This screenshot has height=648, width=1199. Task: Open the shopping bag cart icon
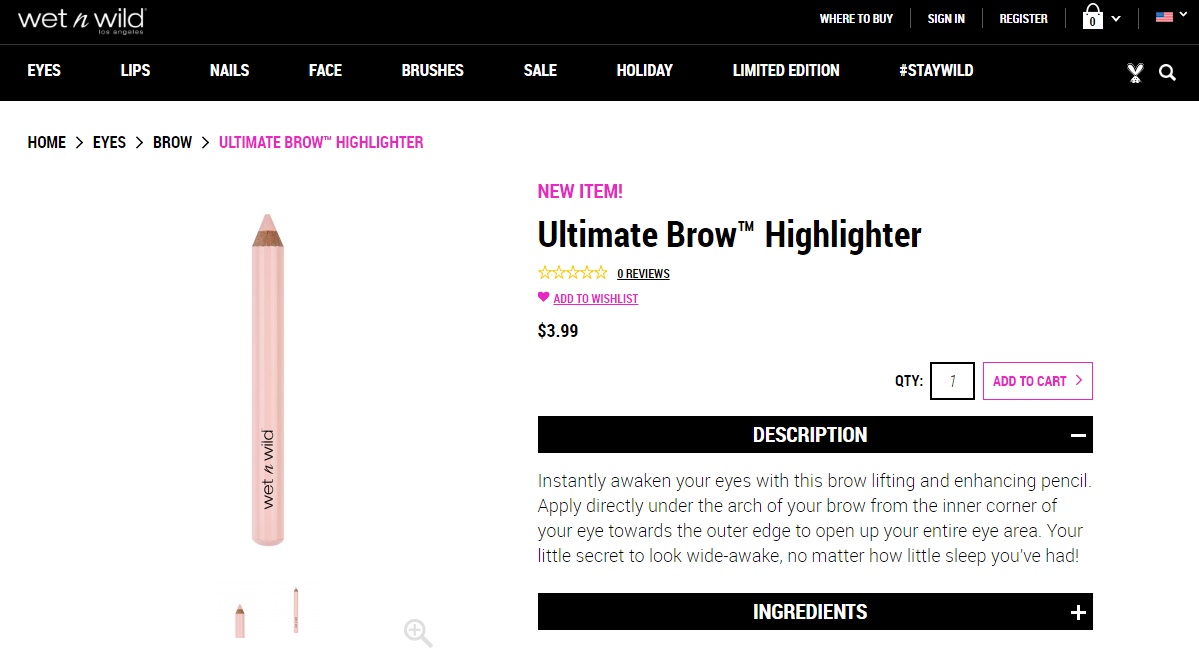(1092, 18)
